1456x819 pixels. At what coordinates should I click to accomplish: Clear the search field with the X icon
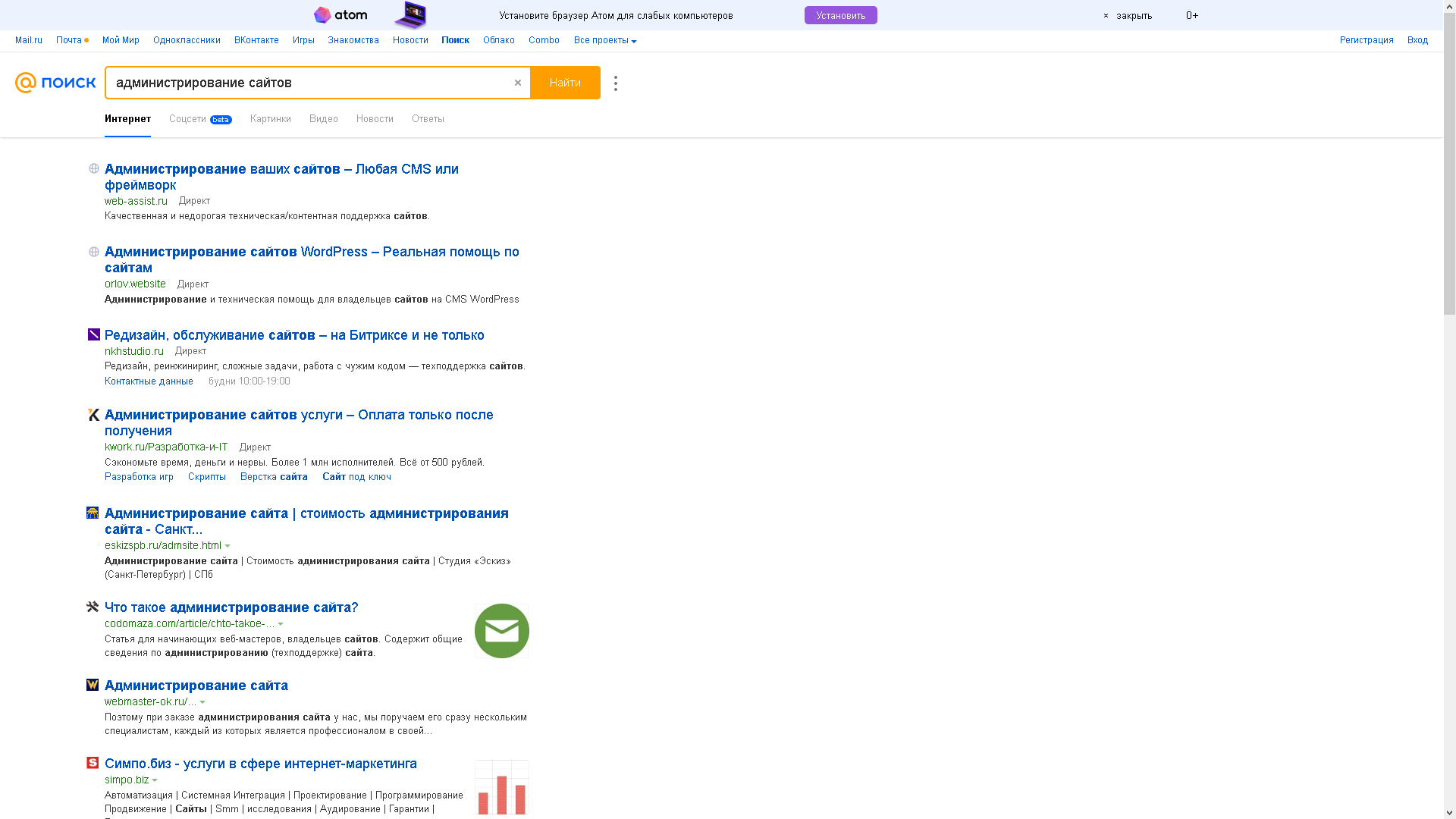(518, 83)
